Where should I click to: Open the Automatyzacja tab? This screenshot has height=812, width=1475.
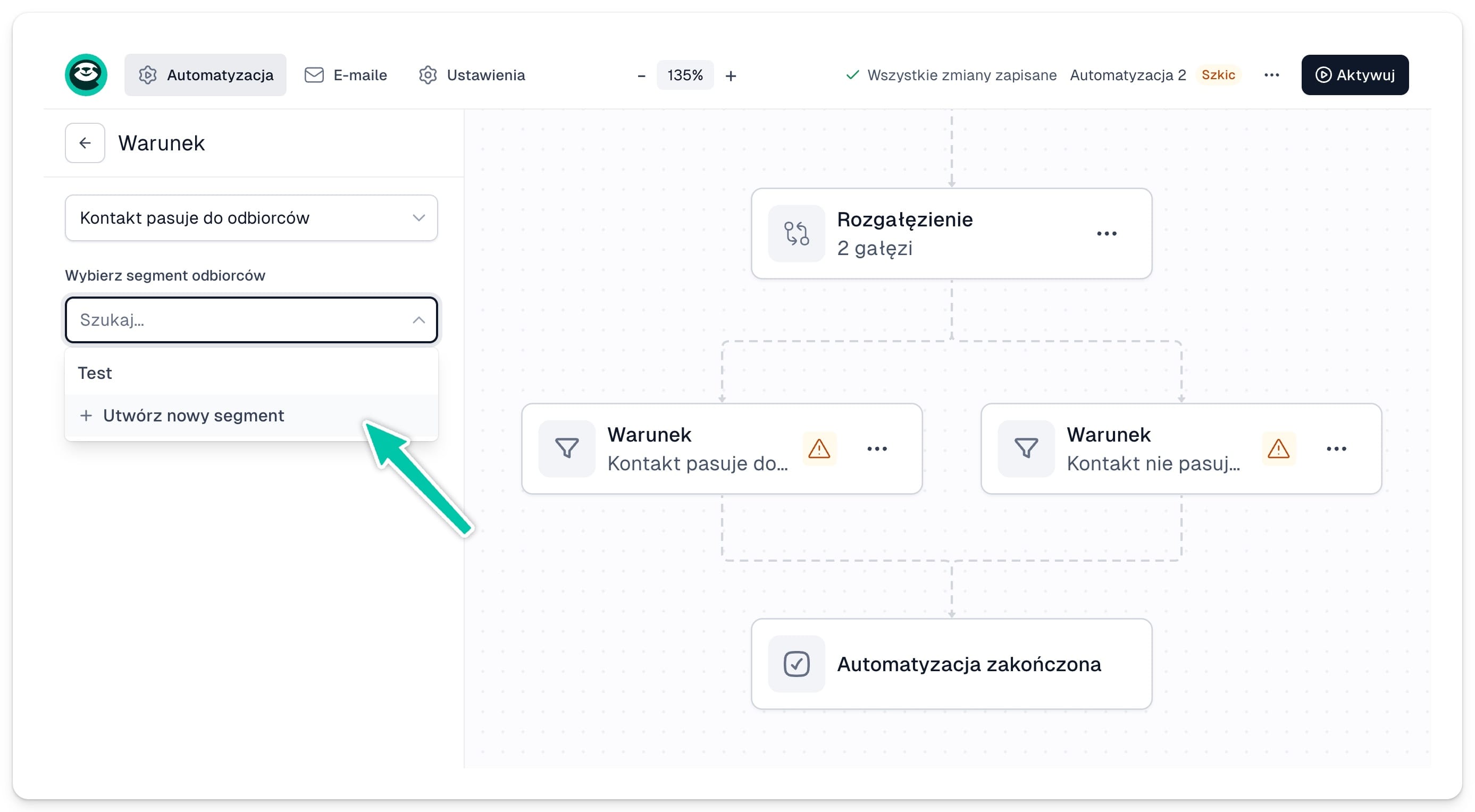tap(206, 75)
